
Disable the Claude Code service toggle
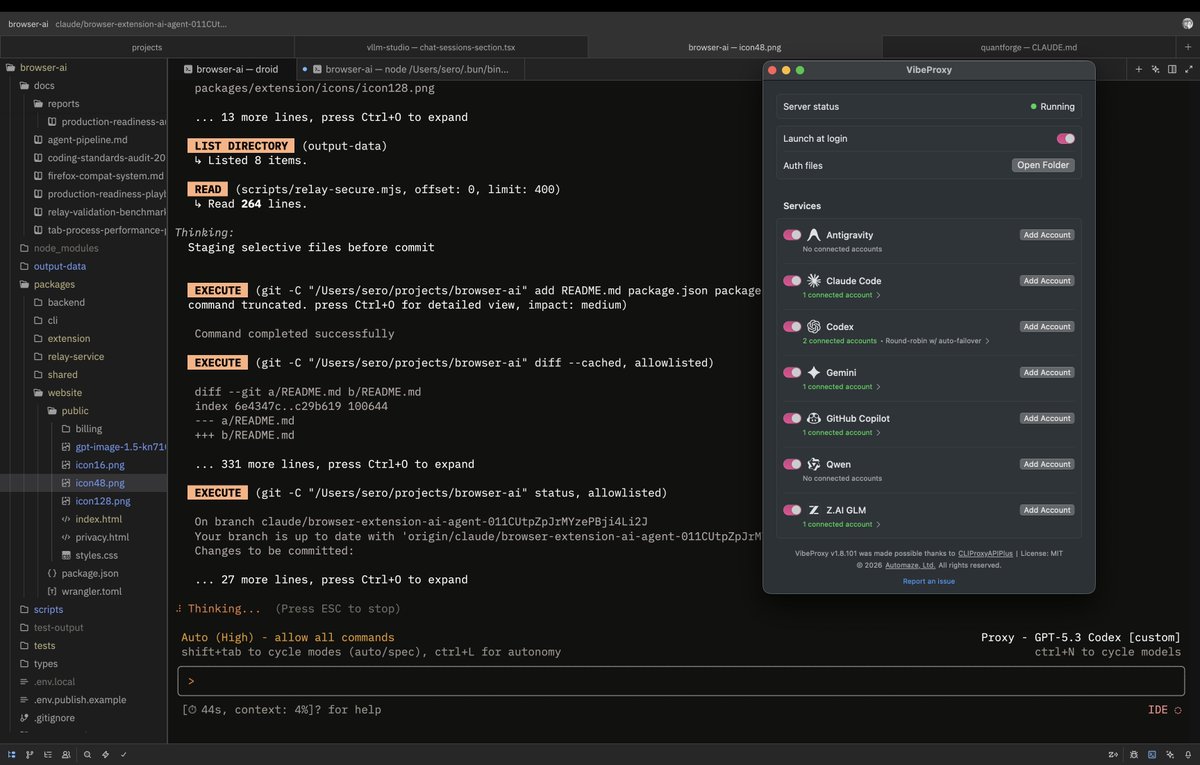792,281
